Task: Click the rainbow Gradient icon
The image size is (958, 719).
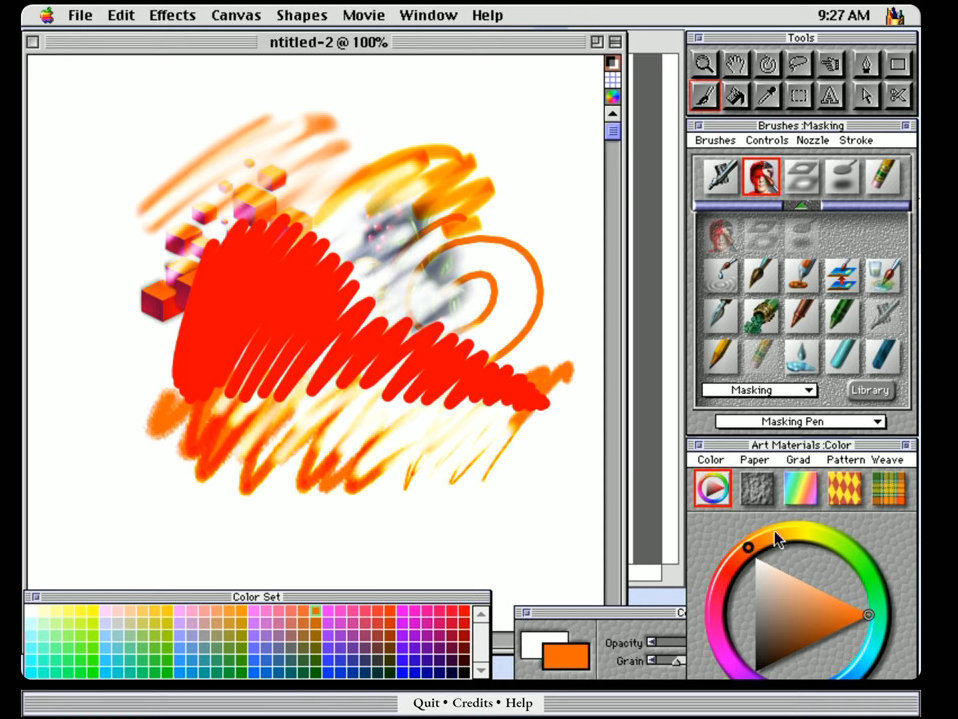Action: click(x=800, y=488)
